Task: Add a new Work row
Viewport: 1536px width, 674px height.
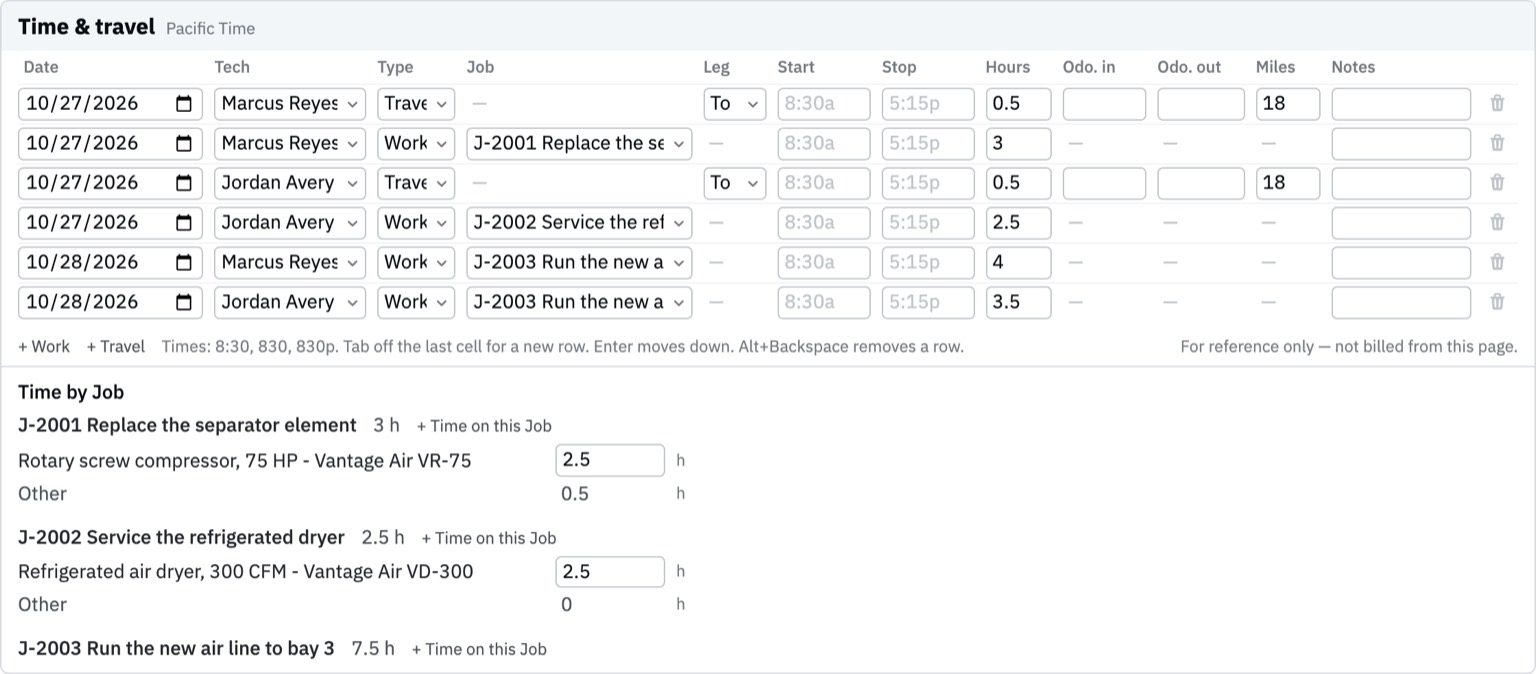Action: 44,347
